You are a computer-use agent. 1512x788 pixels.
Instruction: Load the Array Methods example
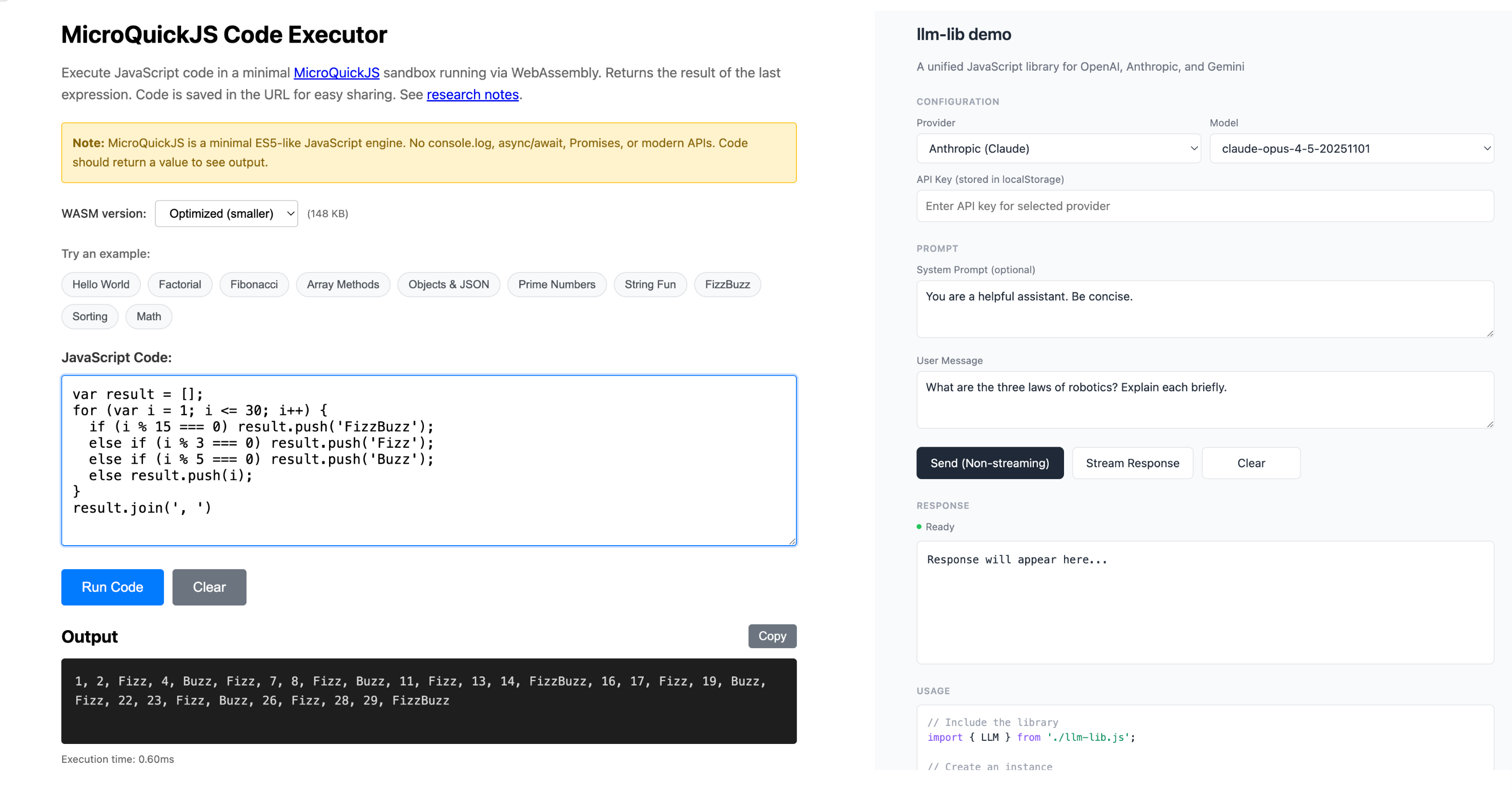(x=343, y=284)
